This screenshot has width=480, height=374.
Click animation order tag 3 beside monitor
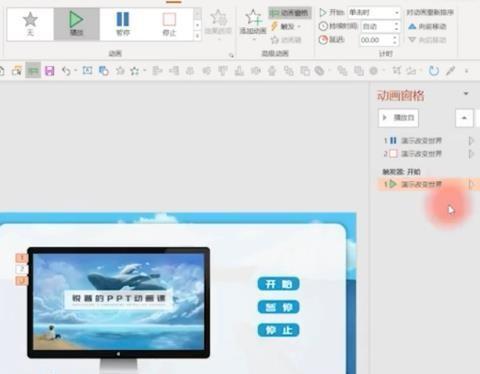click(x=22, y=281)
